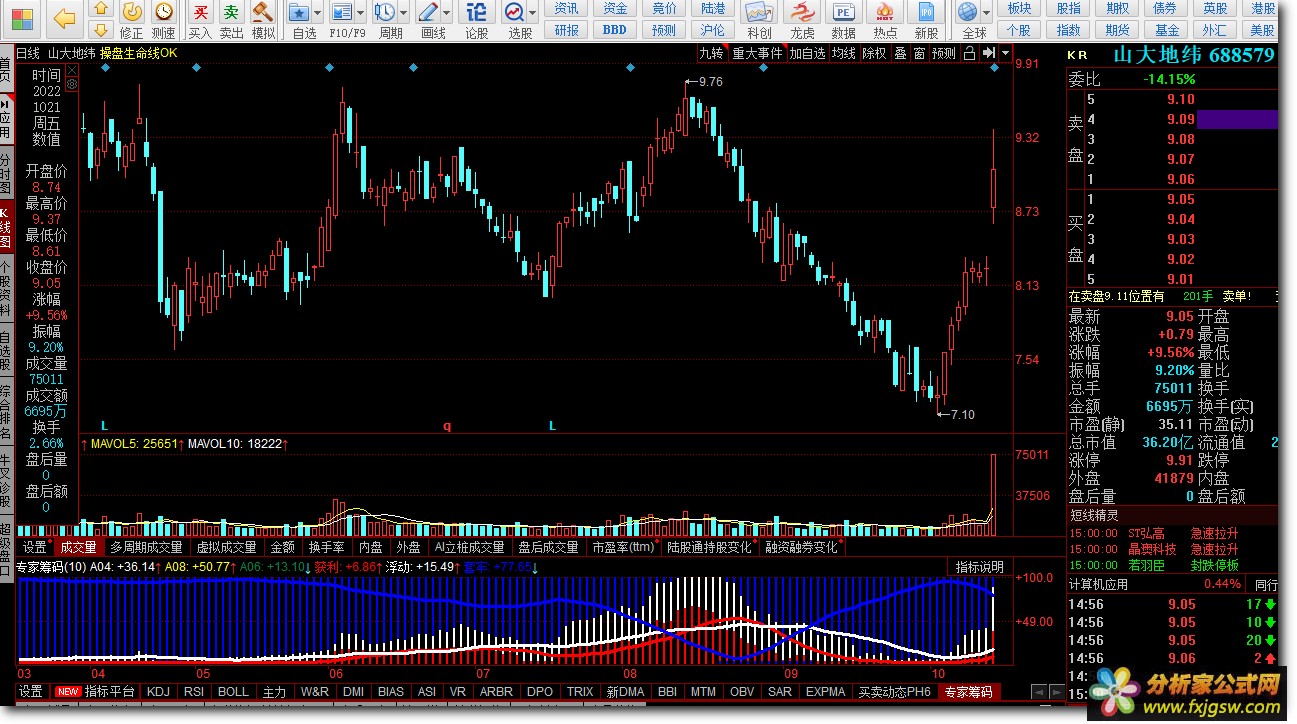Viewport: 1297px width, 724px height.
Task: Click the 选股 stock screener icon
Action: 515,13
